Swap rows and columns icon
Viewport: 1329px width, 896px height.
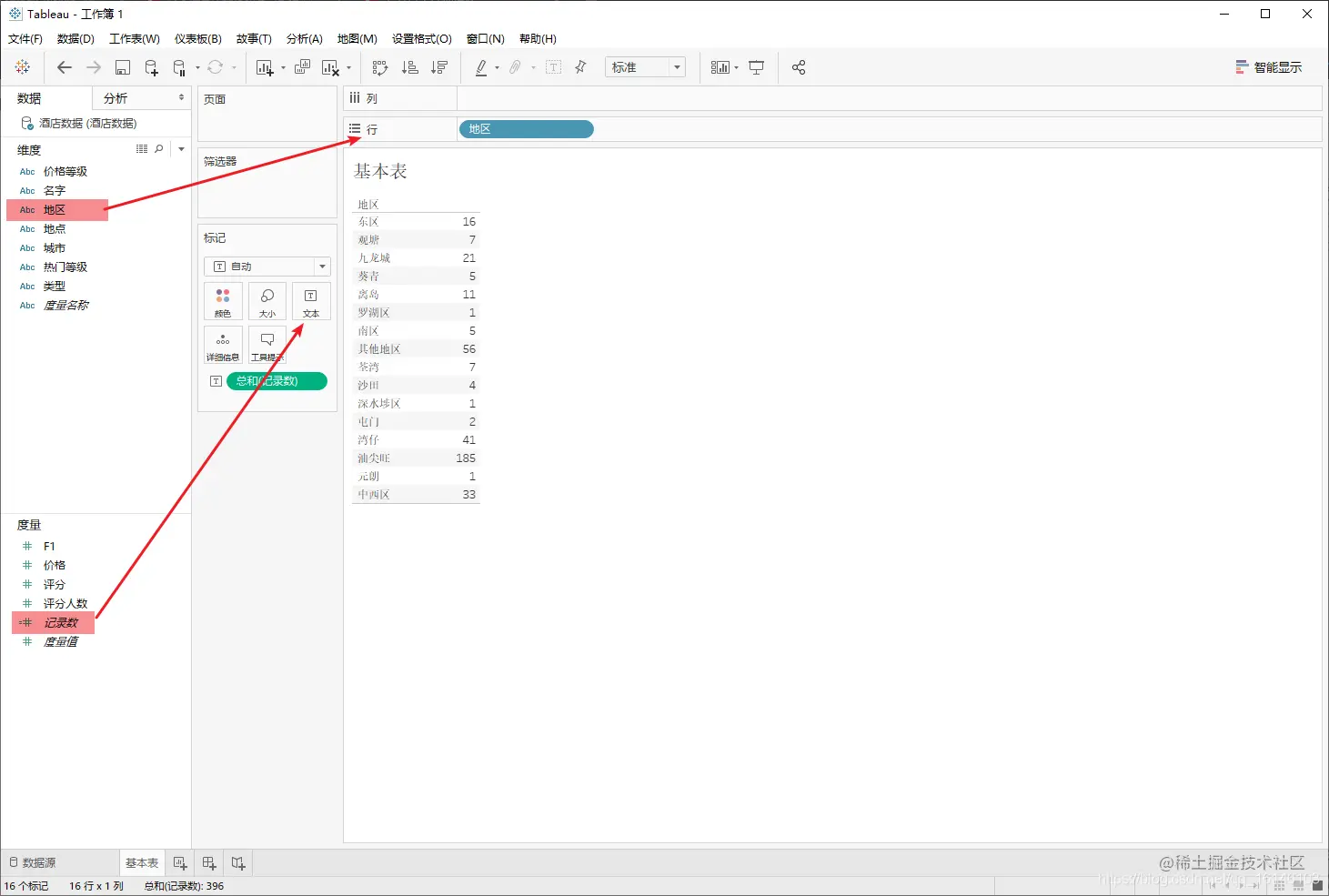coord(380,67)
